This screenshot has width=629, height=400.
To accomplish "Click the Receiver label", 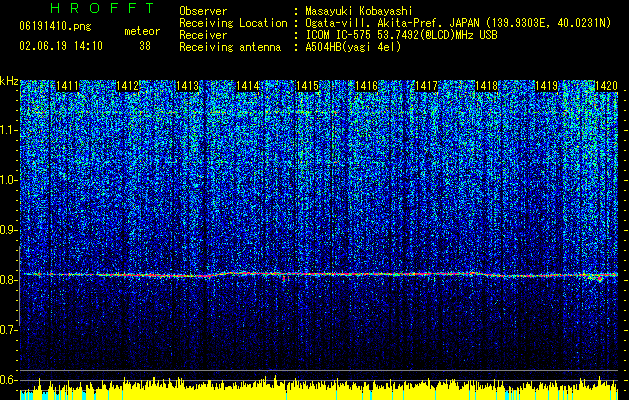I will point(203,35).
